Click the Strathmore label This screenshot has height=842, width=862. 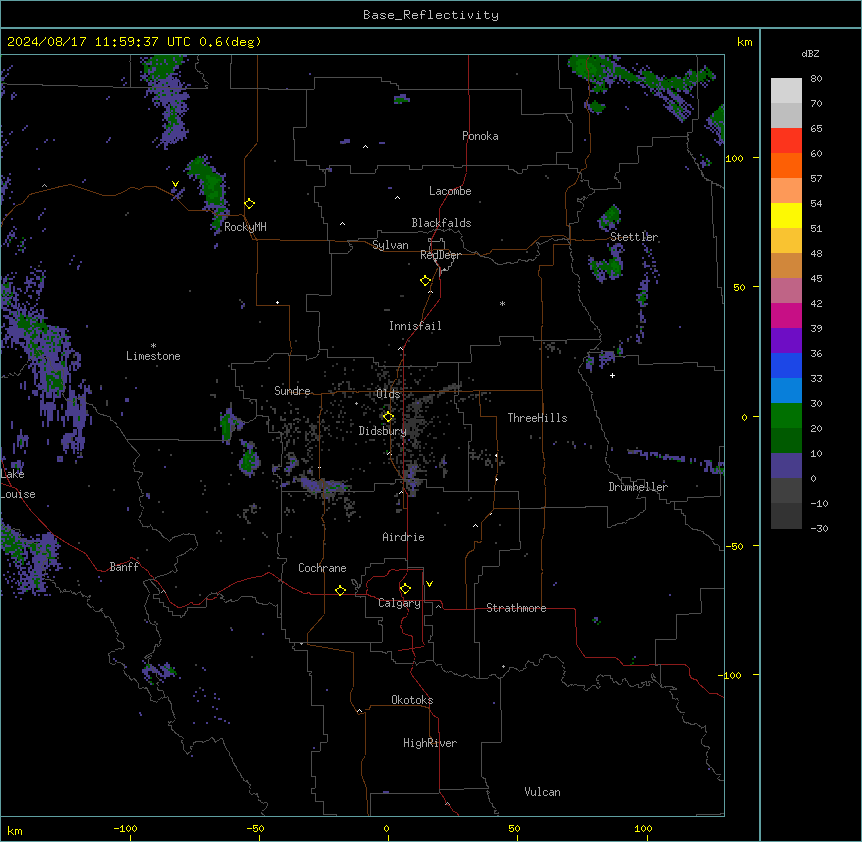click(x=516, y=608)
